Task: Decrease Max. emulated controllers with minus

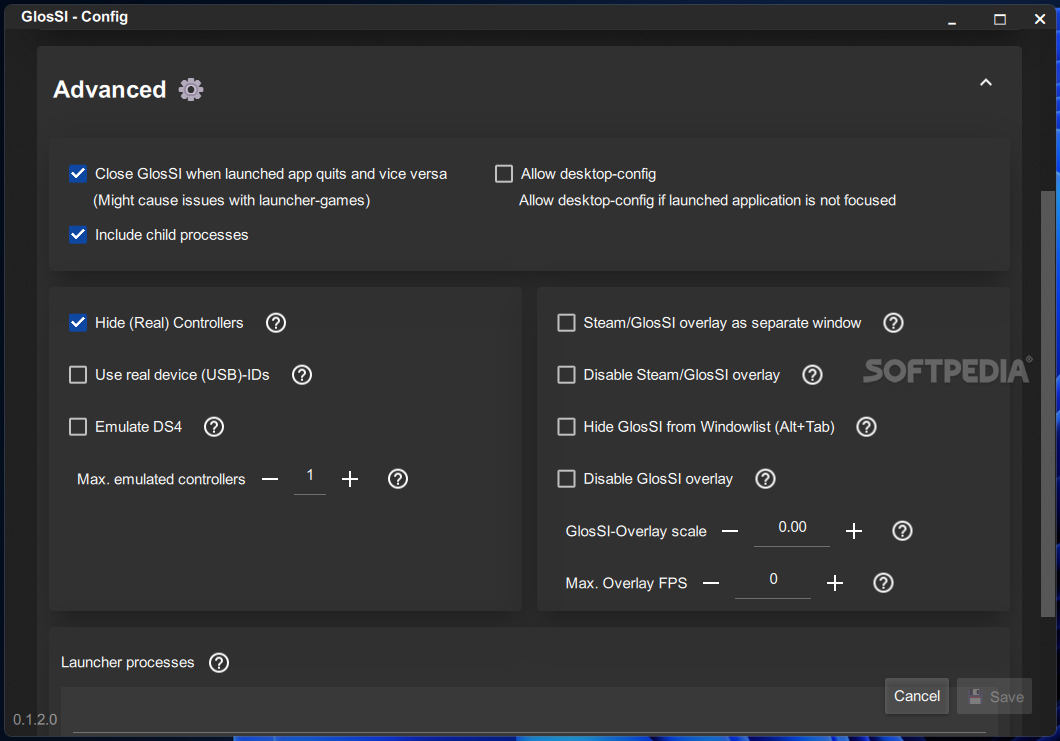Action: click(270, 479)
